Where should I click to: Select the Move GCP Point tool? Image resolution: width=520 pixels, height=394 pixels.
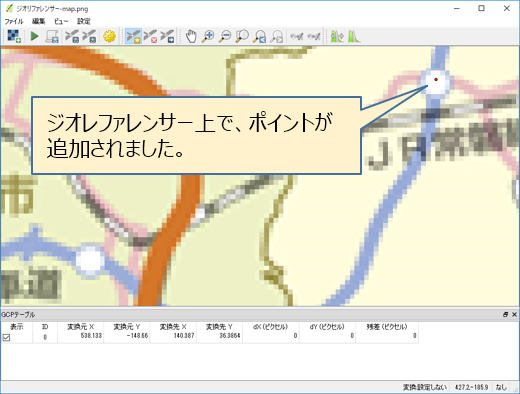[x=167, y=36]
